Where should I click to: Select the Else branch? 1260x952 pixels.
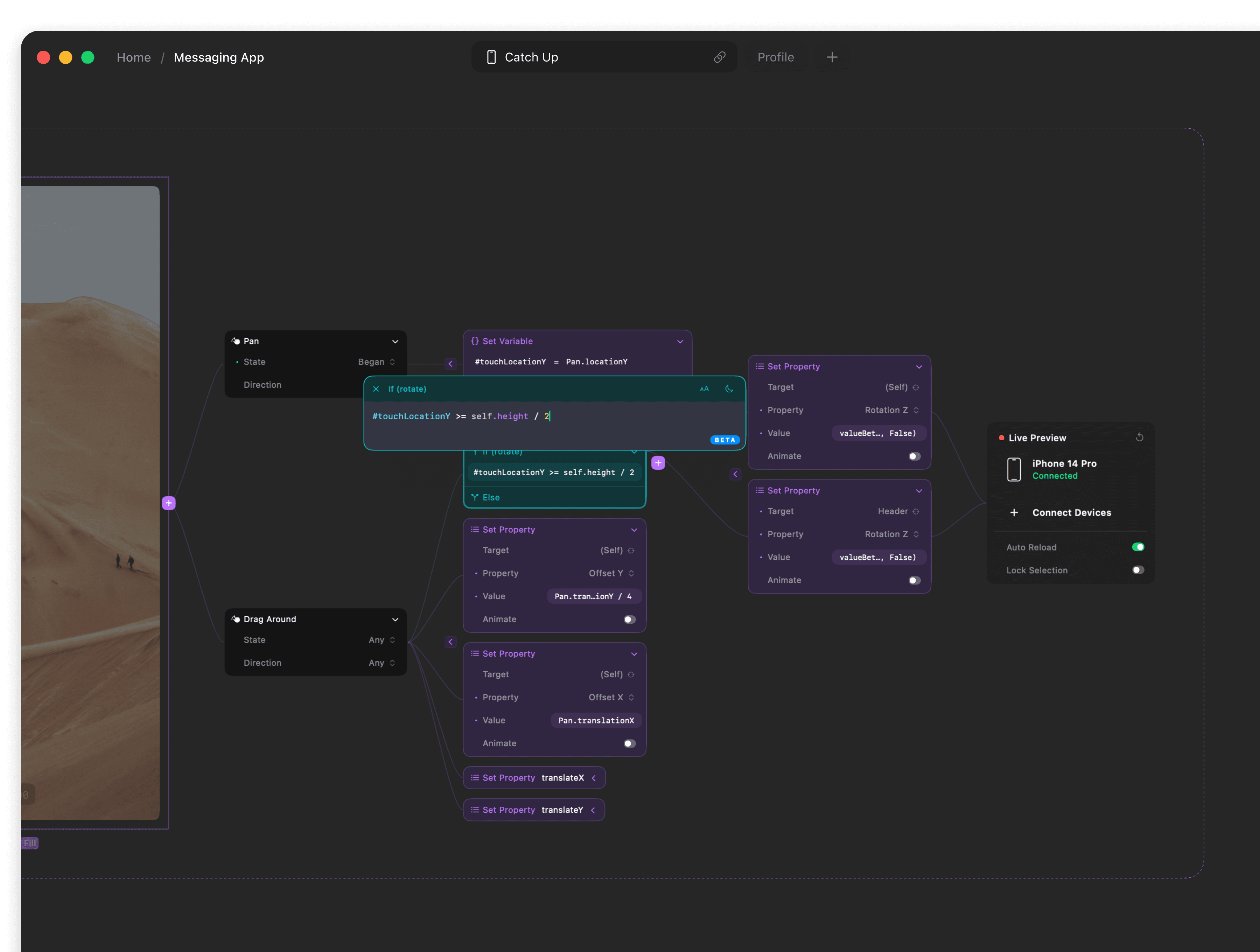pos(554,497)
